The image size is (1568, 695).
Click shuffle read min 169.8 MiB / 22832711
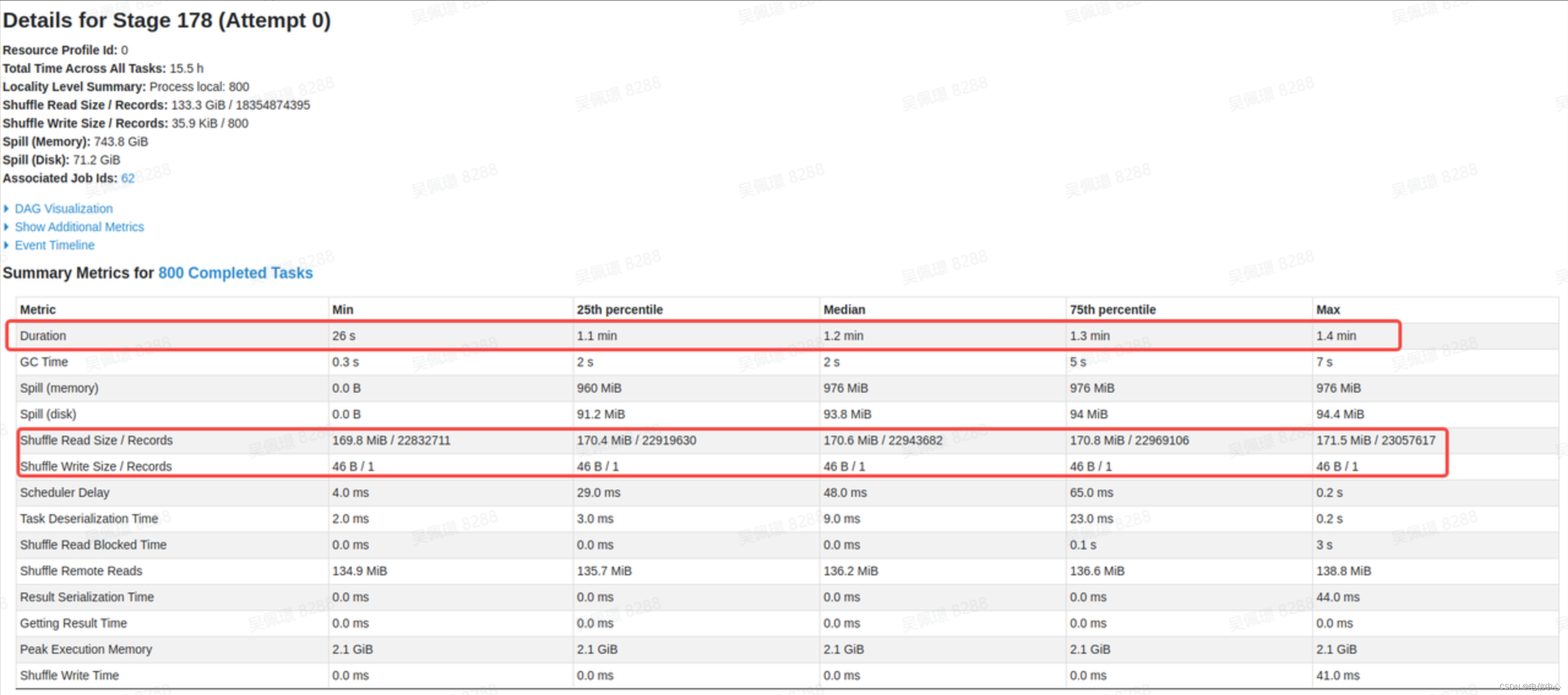[x=392, y=440]
